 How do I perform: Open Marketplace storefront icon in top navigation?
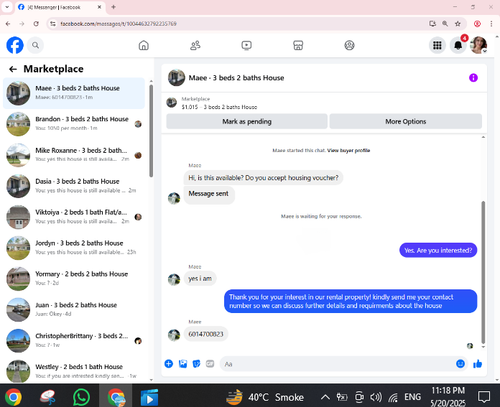click(x=298, y=45)
